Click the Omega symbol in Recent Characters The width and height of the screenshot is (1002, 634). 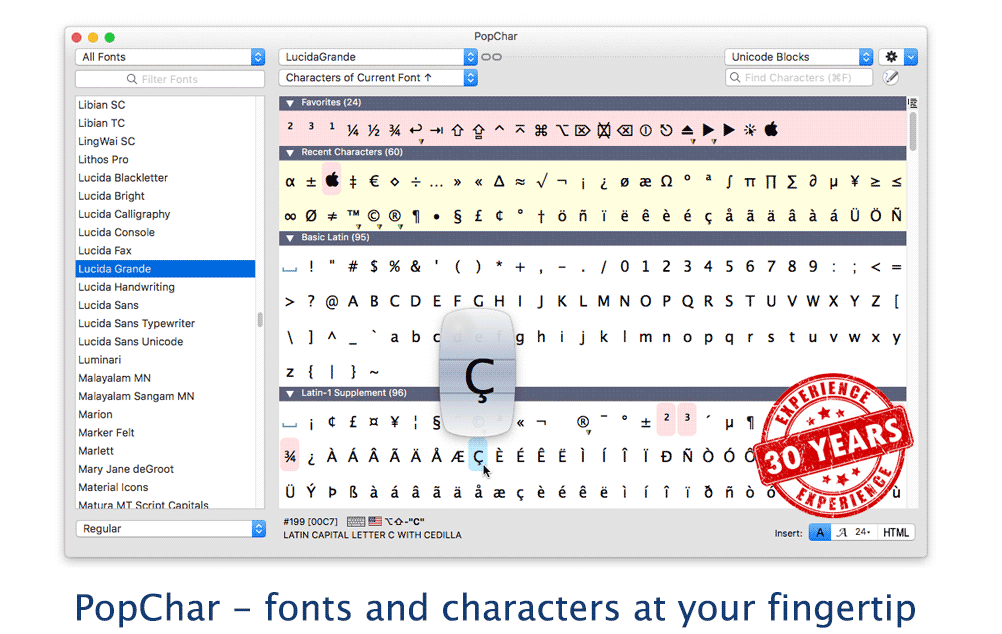667,182
